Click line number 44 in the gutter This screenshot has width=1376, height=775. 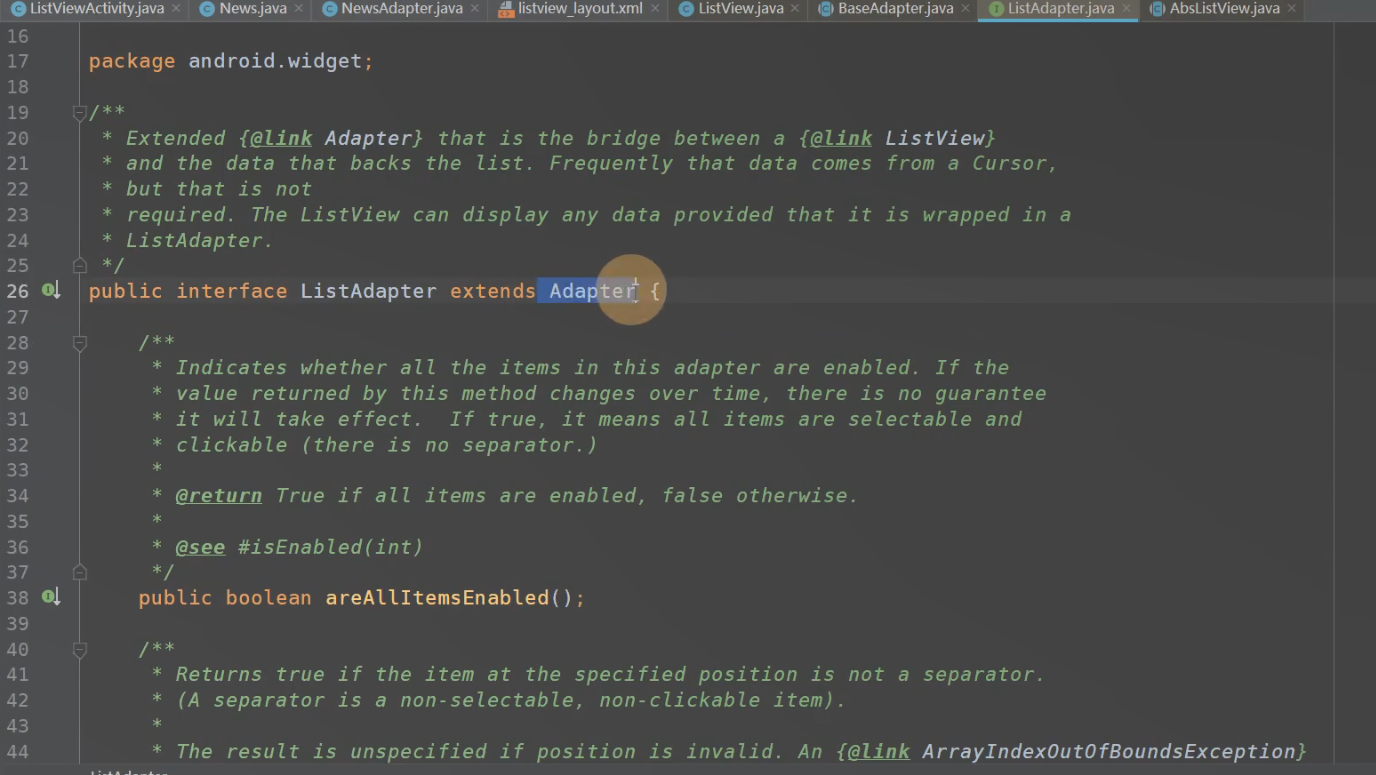[18, 751]
